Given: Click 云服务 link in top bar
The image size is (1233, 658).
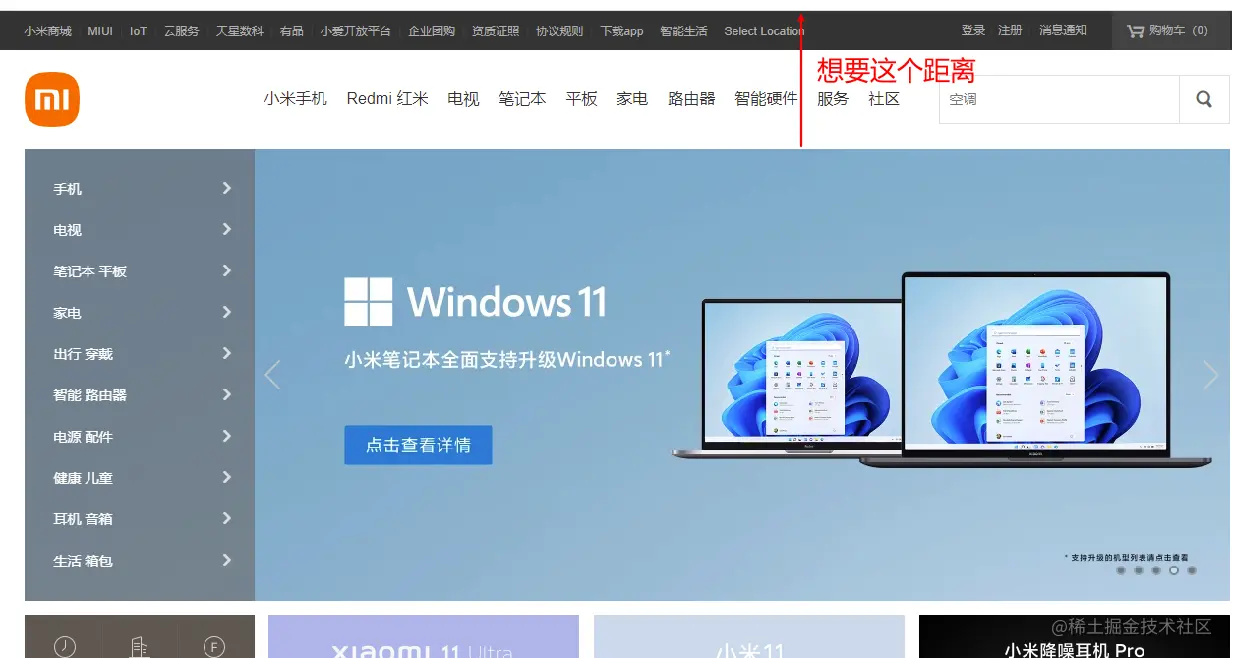Looking at the screenshot, I should click(181, 31).
